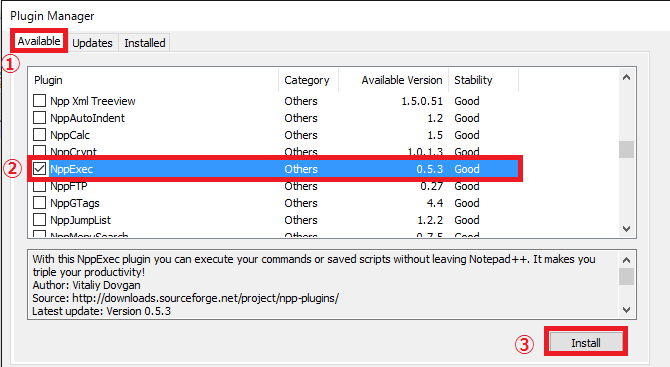Click version 1.5.0.51 cell
The image size is (670, 367).
pos(422,101)
